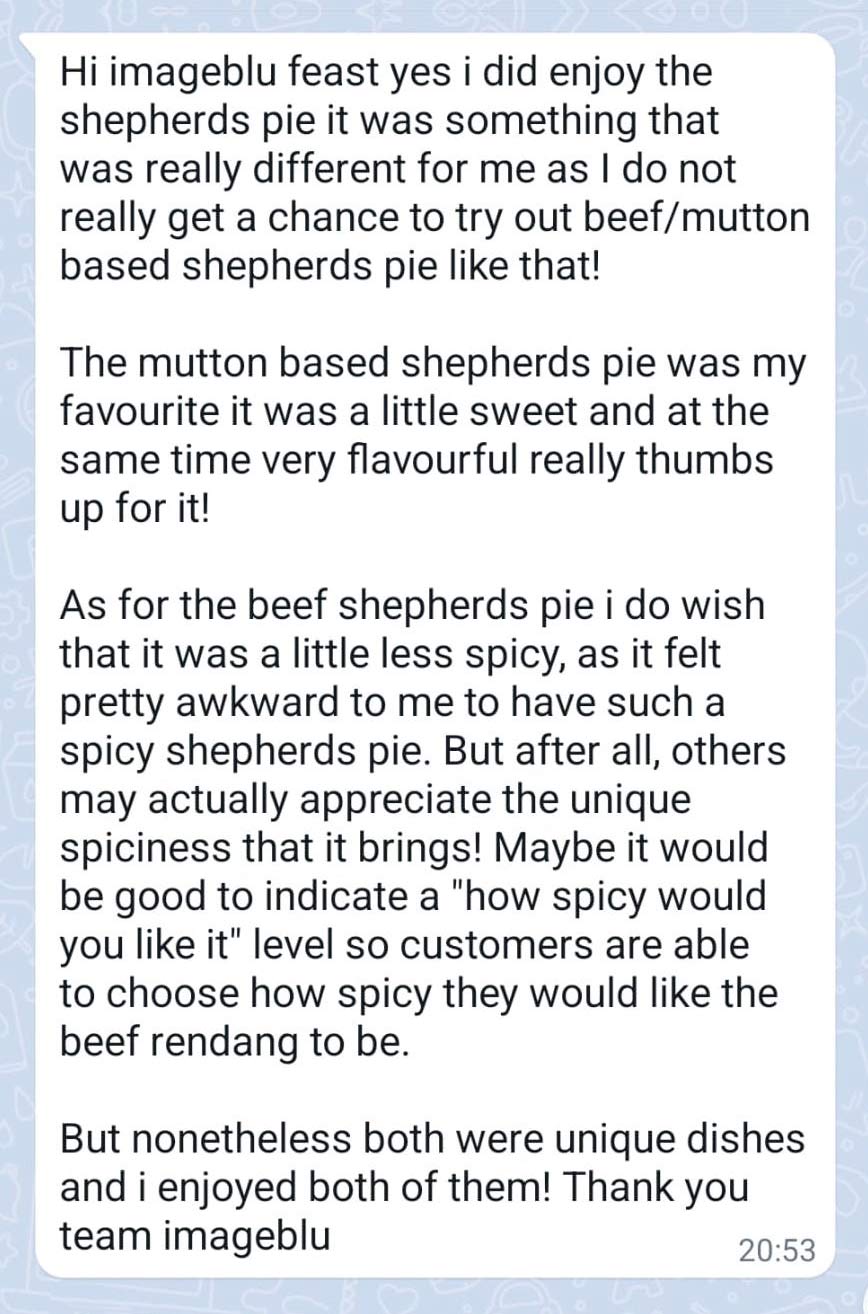Click the line "you like it" level so customers
Image resolution: width=868 pixels, height=1314 pixels.
(405, 944)
